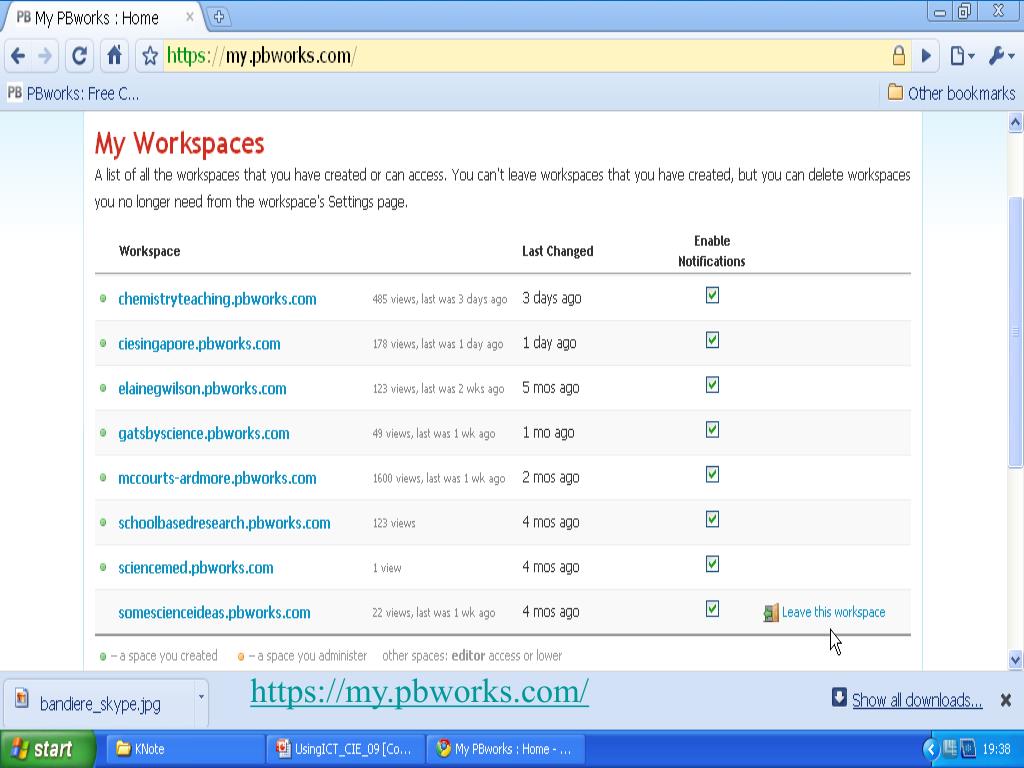Switch to My PBworks Chrome taskbar button

(x=506, y=749)
